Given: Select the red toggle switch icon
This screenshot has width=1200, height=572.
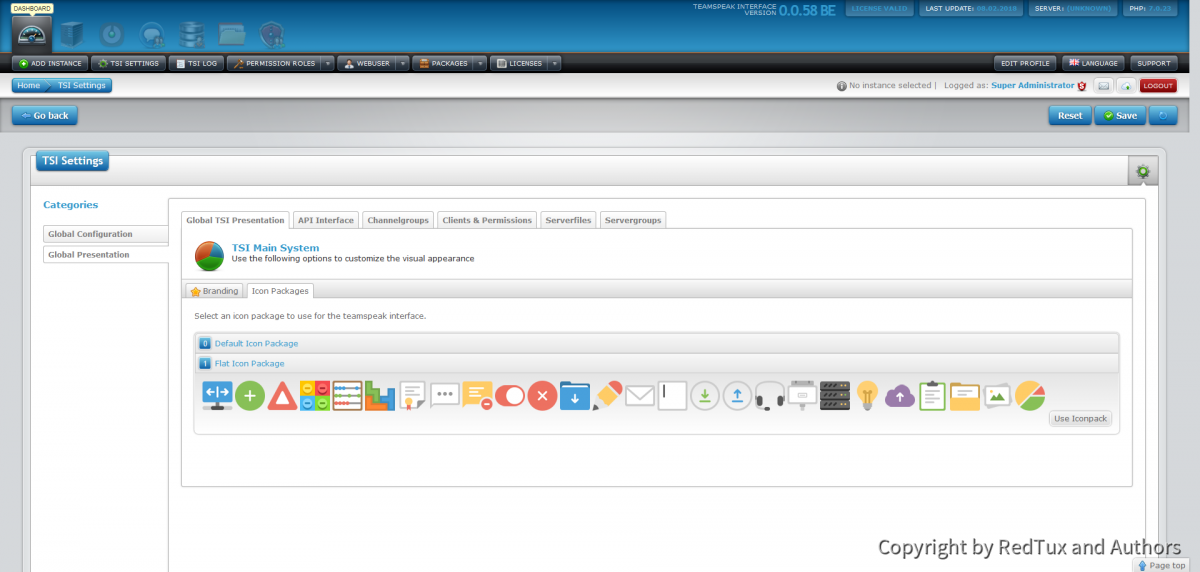Looking at the screenshot, I should tap(509, 396).
